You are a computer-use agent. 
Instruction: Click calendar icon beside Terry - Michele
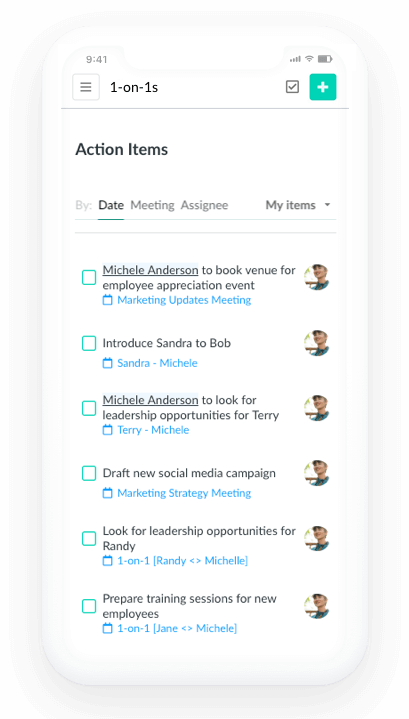click(107, 430)
